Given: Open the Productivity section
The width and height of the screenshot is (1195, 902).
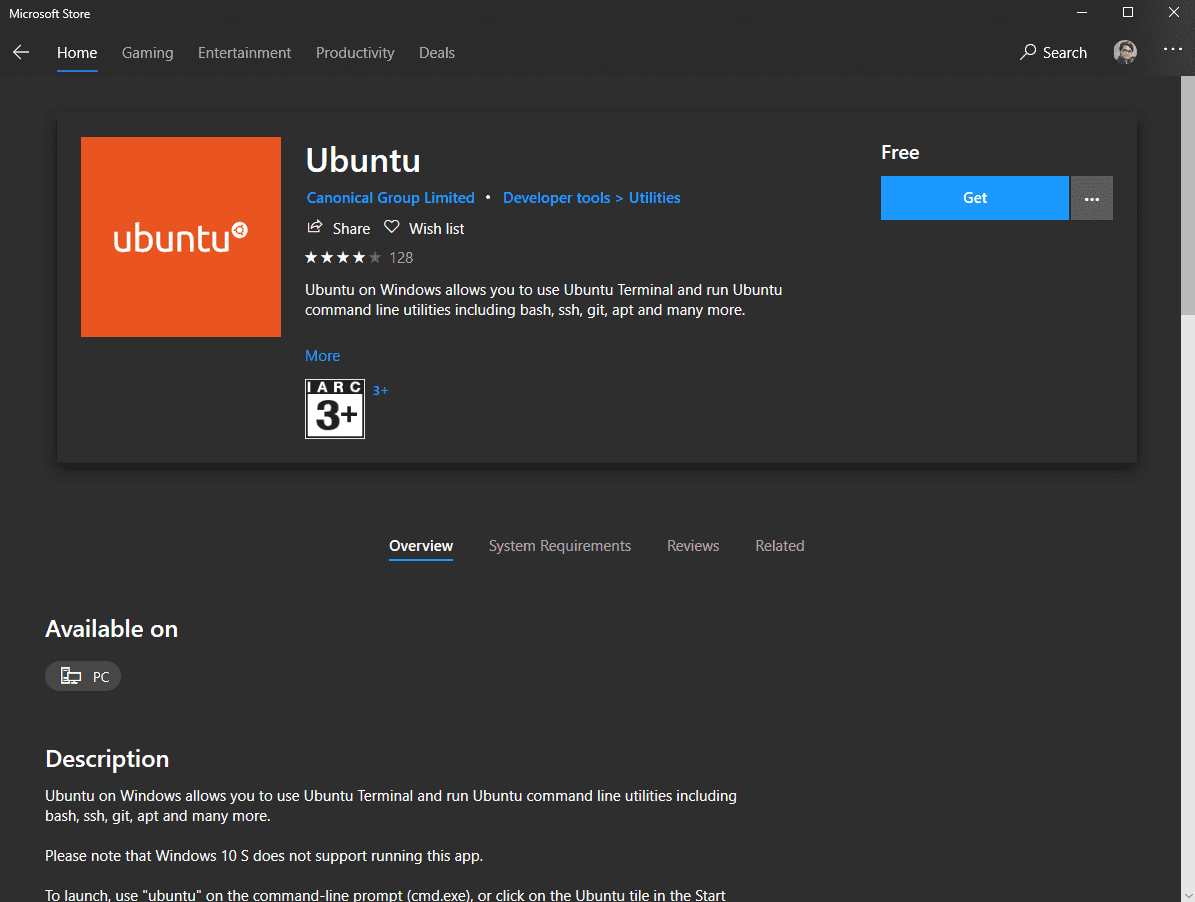Looking at the screenshot, I should click(x=355, y=52).
